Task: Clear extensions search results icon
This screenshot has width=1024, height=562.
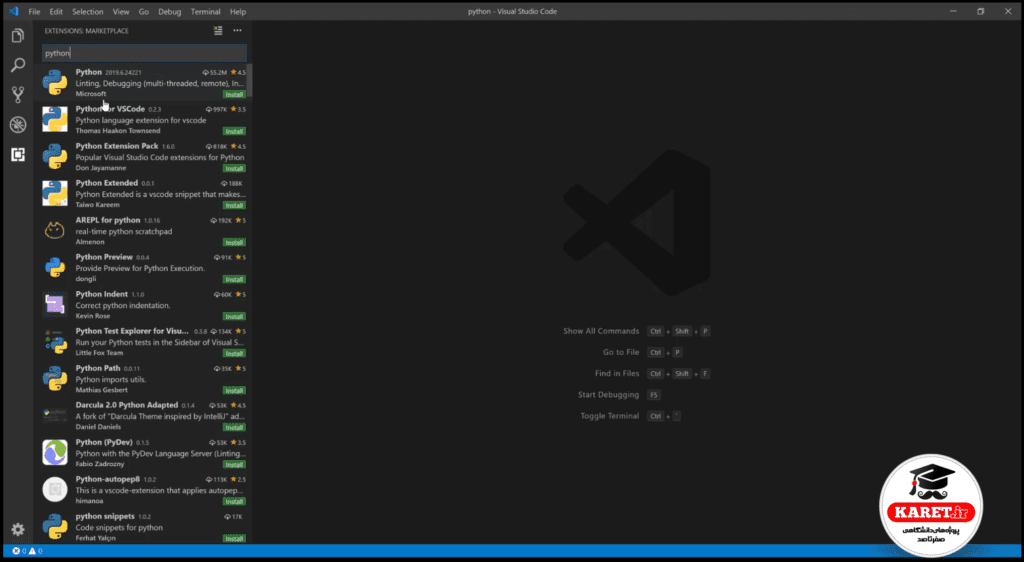Action: point(218,31)
